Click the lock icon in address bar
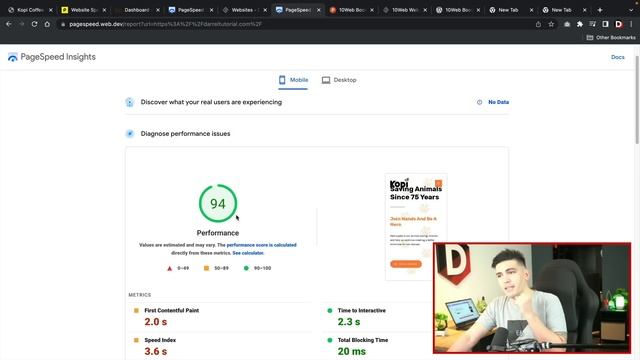Viewport: 640px width, 360px height. 62,24
